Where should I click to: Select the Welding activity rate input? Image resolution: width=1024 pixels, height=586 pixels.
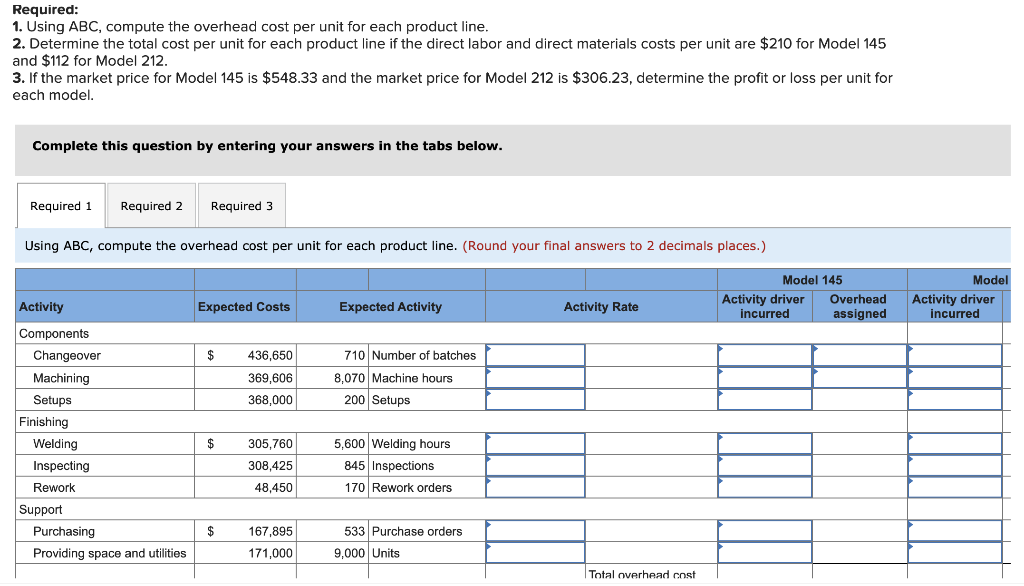536,444
